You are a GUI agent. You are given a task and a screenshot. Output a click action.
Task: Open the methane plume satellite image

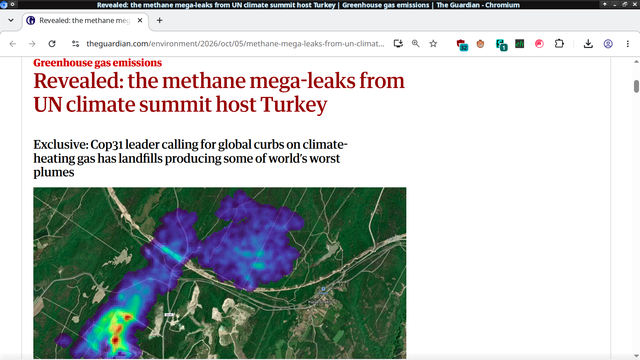220,273
